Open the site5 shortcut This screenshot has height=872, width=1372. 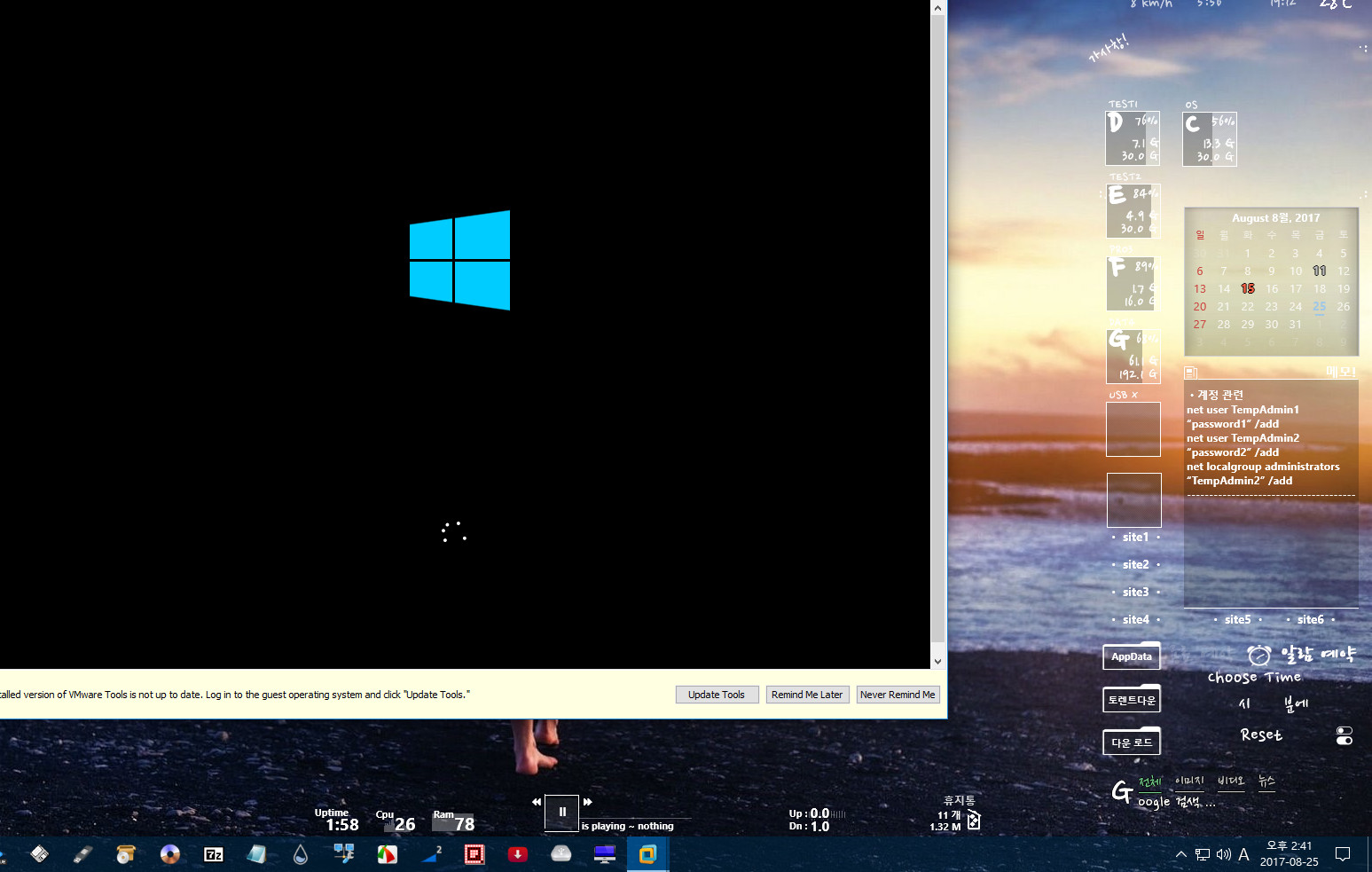[x=1237, y=619]
